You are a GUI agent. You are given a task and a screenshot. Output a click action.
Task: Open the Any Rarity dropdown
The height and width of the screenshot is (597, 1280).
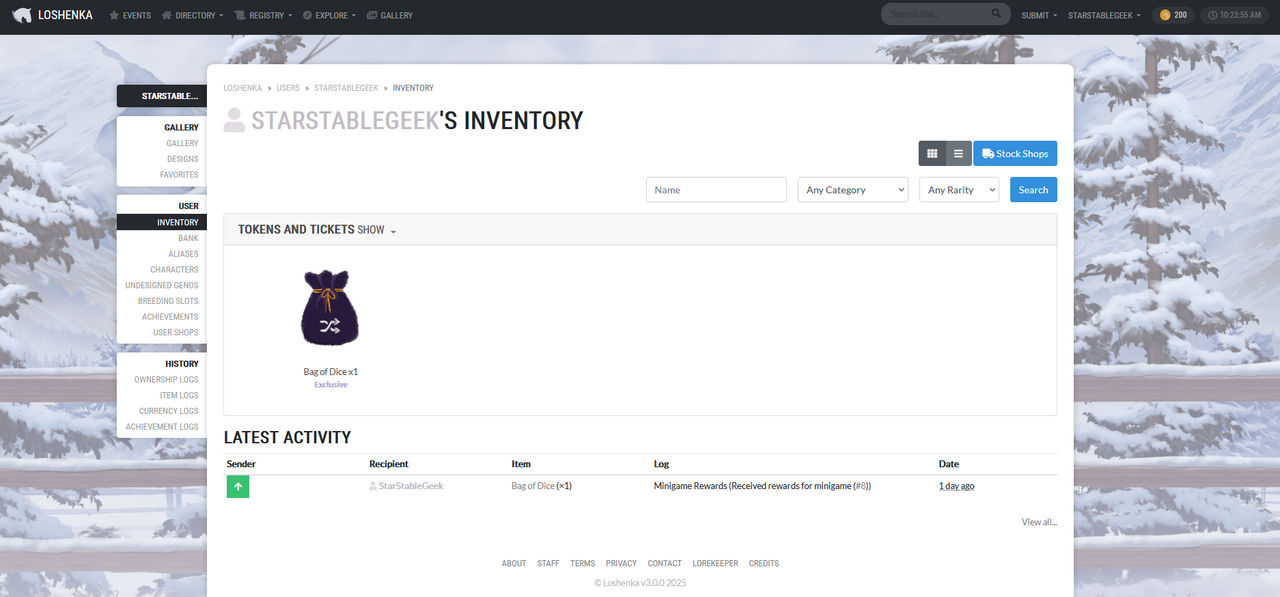coord(959,190)
